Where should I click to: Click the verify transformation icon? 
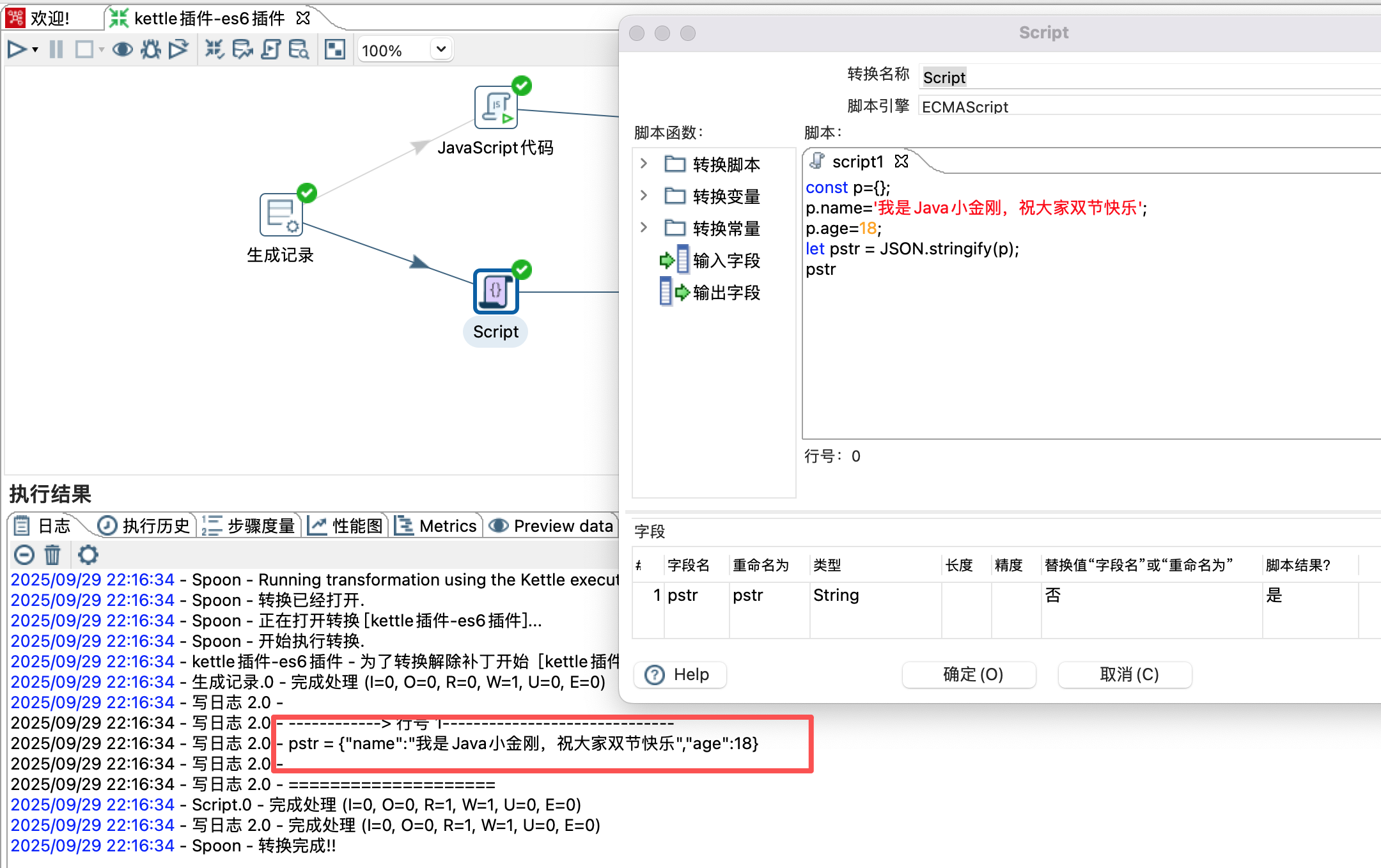[214, 49]
